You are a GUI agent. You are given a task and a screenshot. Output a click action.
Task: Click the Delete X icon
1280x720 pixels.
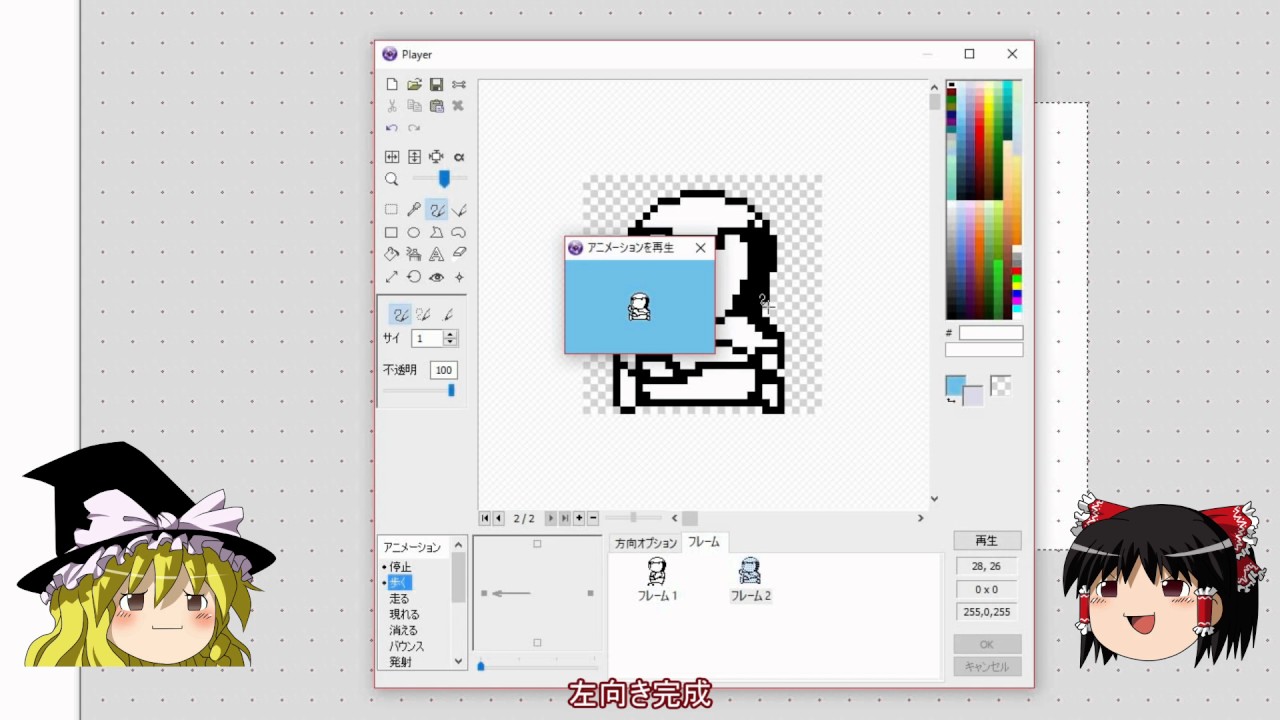458,106
